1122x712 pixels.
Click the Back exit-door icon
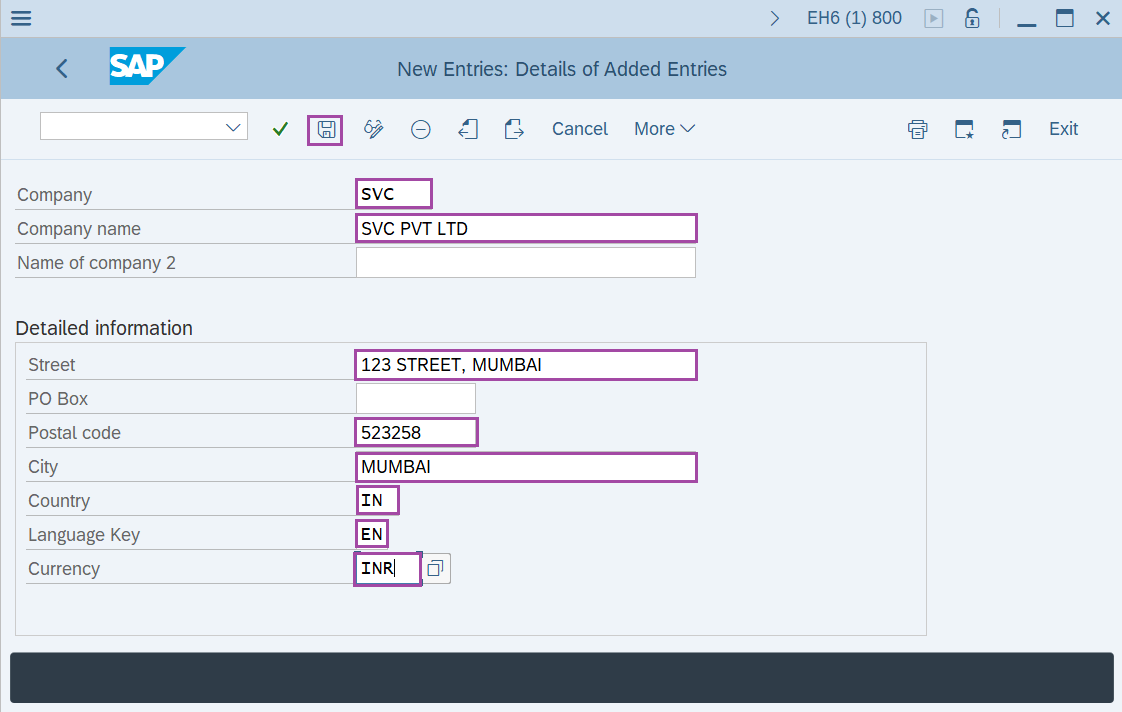click(x=468, y=129)
